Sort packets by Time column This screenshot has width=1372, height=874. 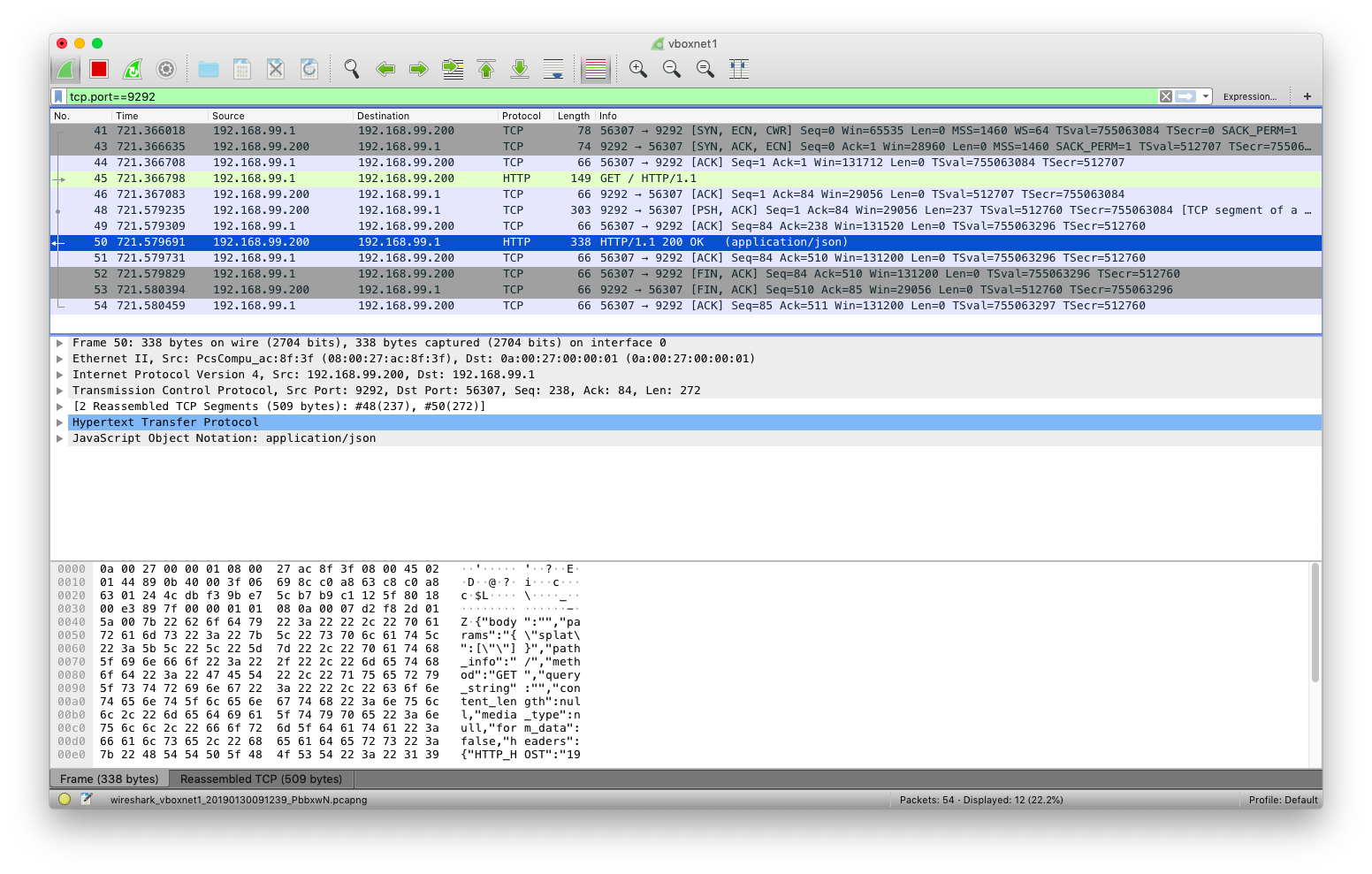pos(160,116)
